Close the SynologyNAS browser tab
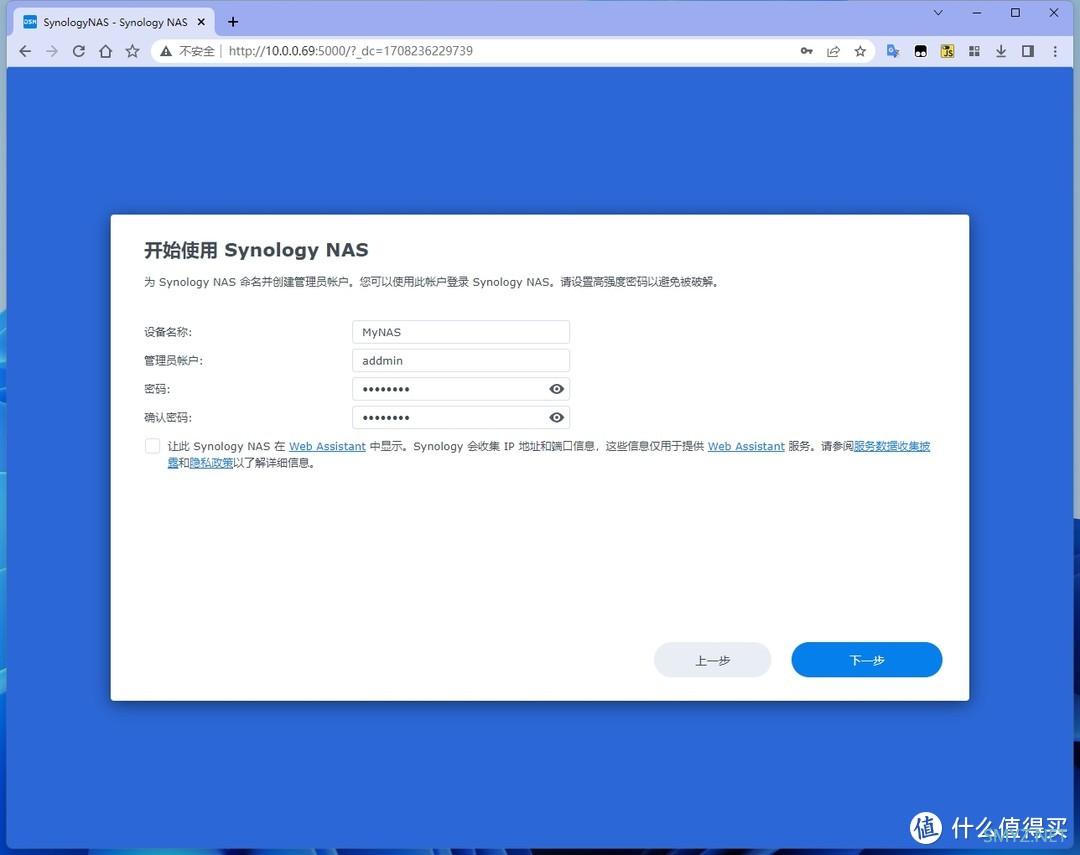The width and height of the screenshot is (1080, 855). [x=201, y=22]
